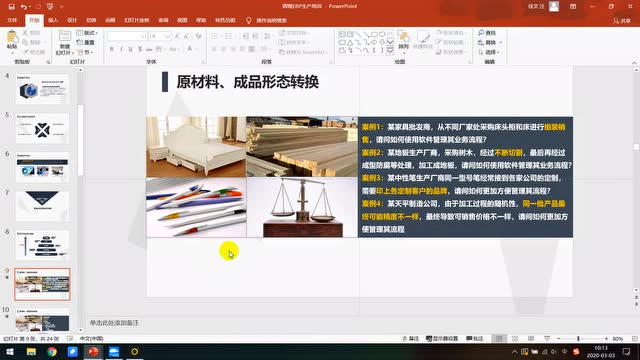Image resolution: width=640 pixels, height=360 pixels.
Task: Click the Arrange (排列) icon
Action: click(403, 37)
